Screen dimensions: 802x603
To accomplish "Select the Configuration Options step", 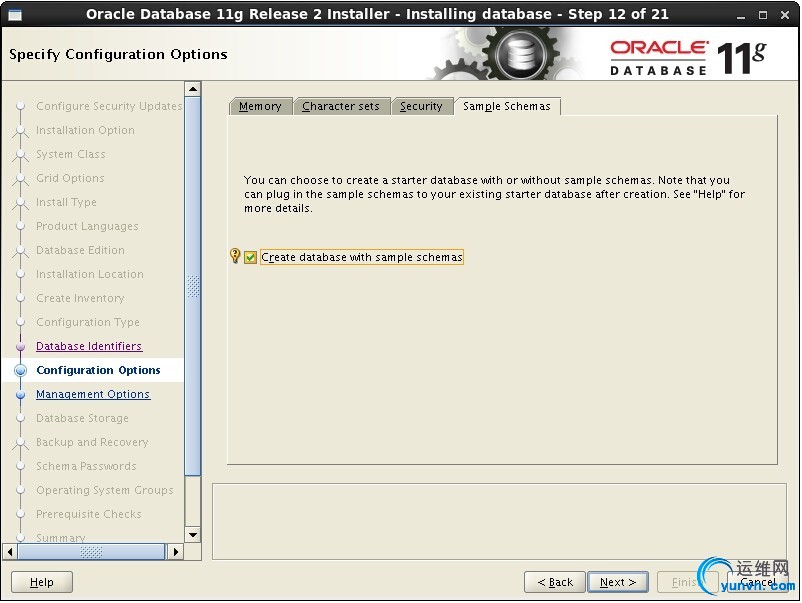I will [x=98, y=370].
